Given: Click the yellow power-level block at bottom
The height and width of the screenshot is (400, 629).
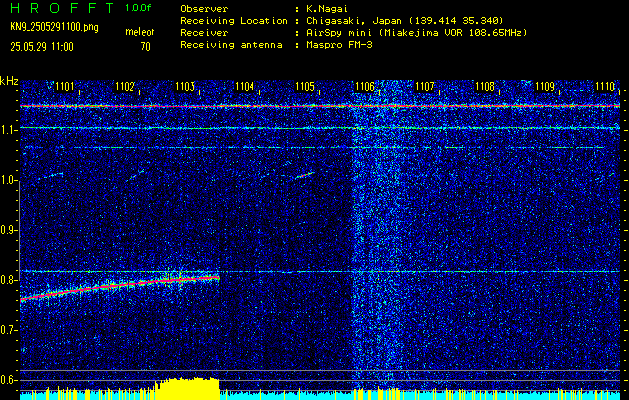Looking at the screenshot, I should [x=188, y=388].
